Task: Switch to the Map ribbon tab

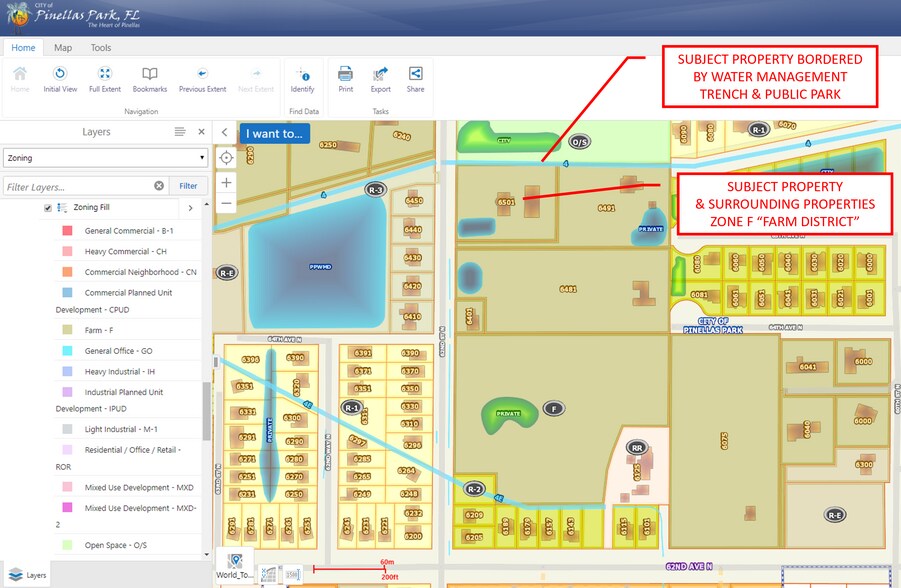Action: [63, 48]
